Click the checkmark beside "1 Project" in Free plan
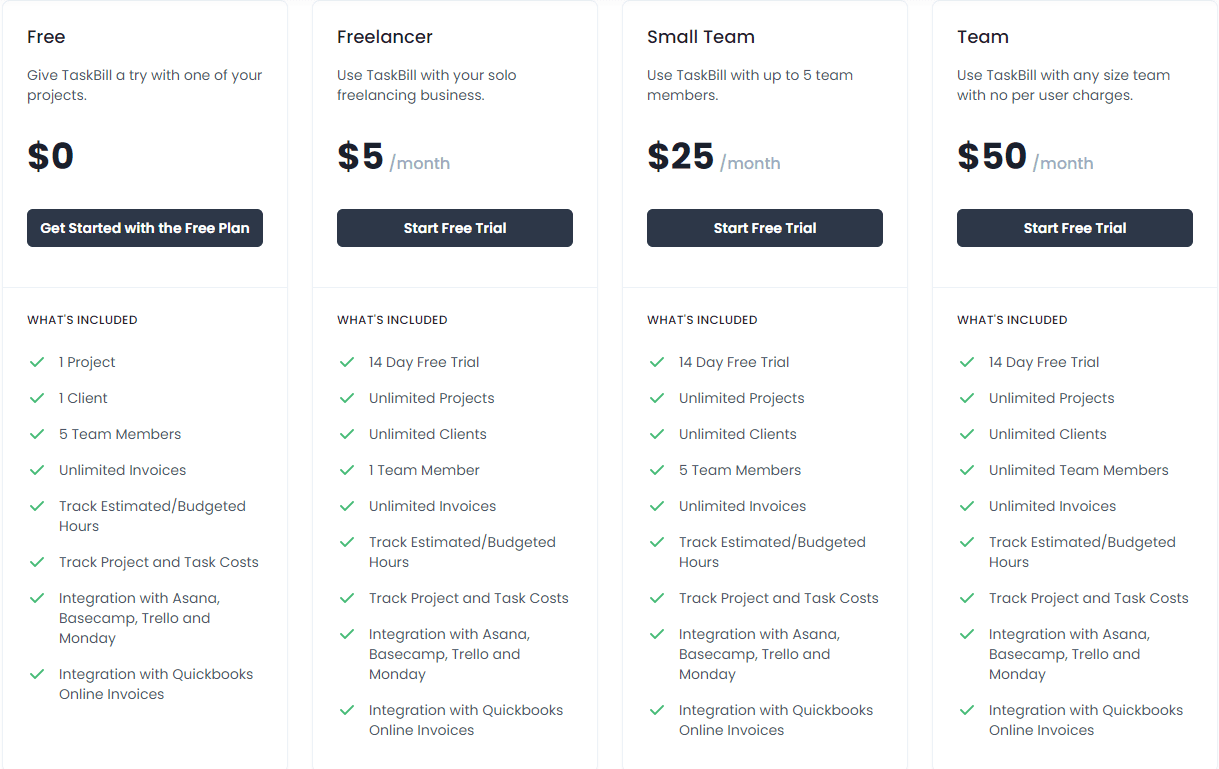The image size is (1219, 769). tap(37, 362)
